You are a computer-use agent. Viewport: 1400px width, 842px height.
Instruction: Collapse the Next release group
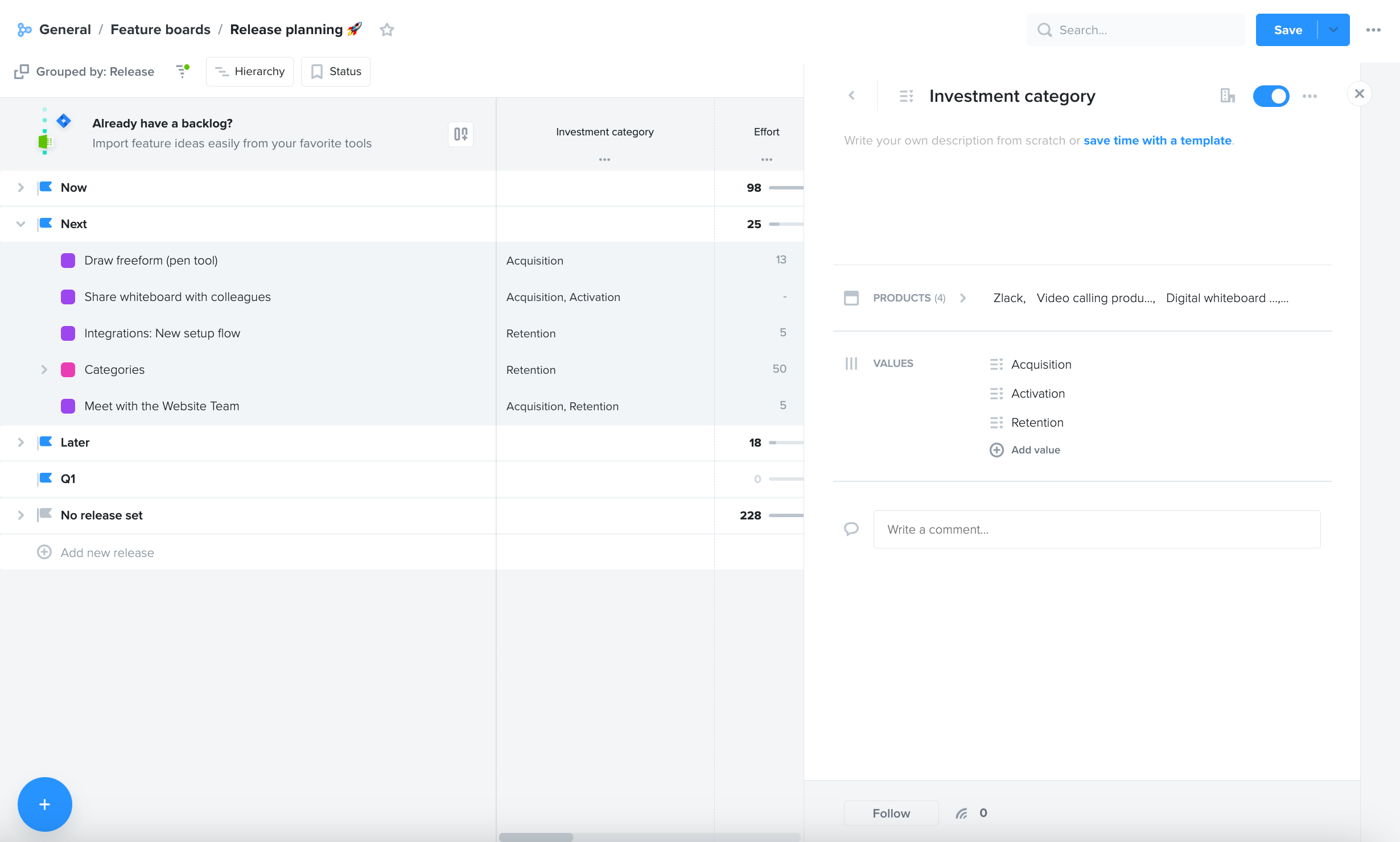[x=21, y=224]
